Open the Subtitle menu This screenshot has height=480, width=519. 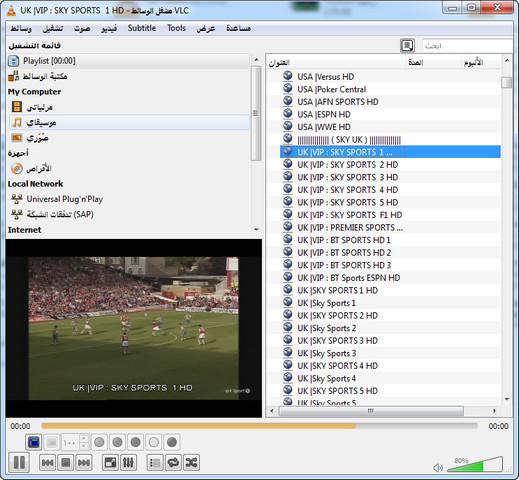(x=142, y=28)
